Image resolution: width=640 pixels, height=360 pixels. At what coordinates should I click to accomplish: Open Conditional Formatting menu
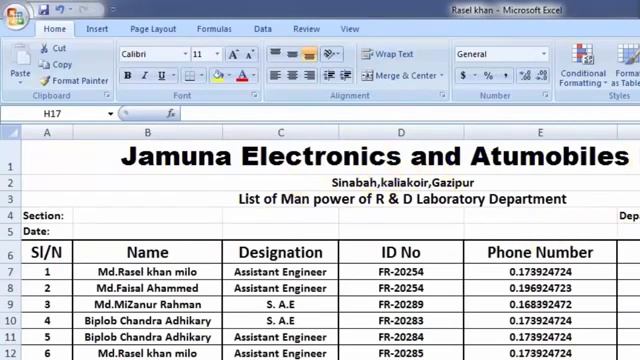click(583, 65)
